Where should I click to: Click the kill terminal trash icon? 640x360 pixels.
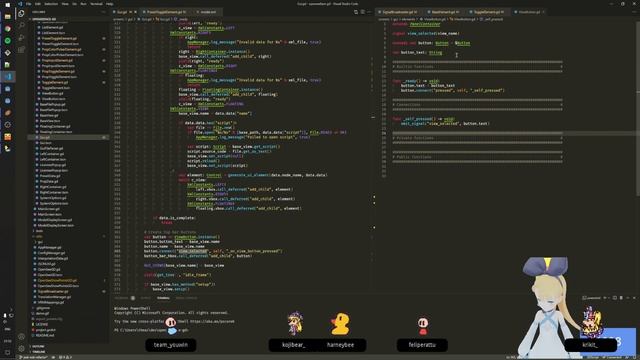[x=621, y=298]
